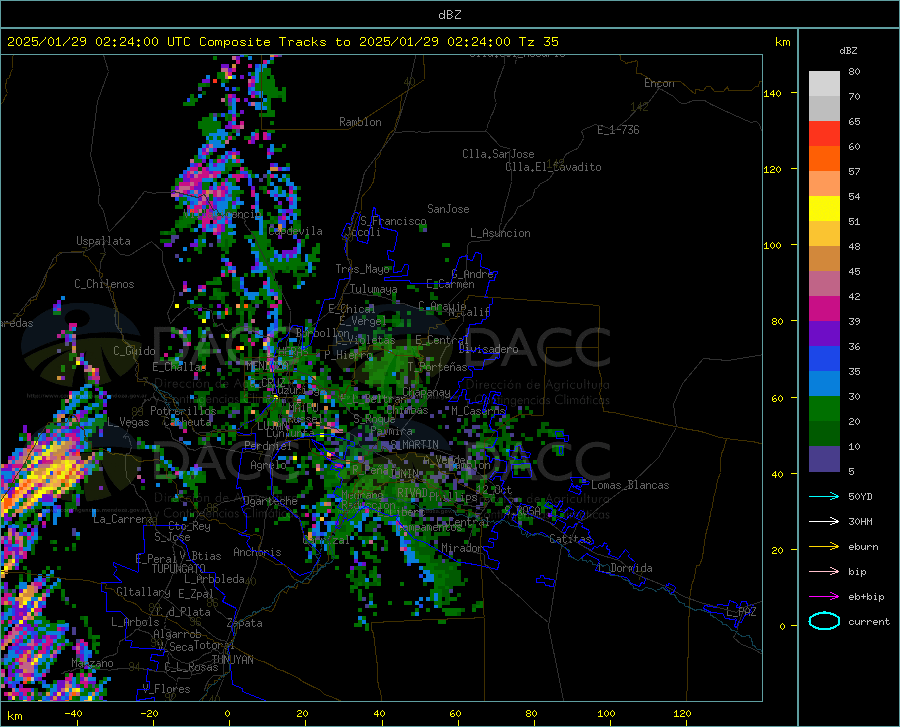Click the 'L_PAZ' place label
The image size is (900, 727).
click(x=741, y=612)
